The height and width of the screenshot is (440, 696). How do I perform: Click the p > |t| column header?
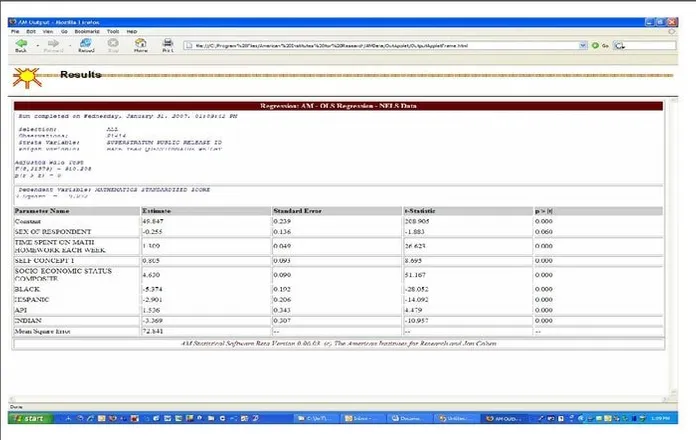[544, 211]
